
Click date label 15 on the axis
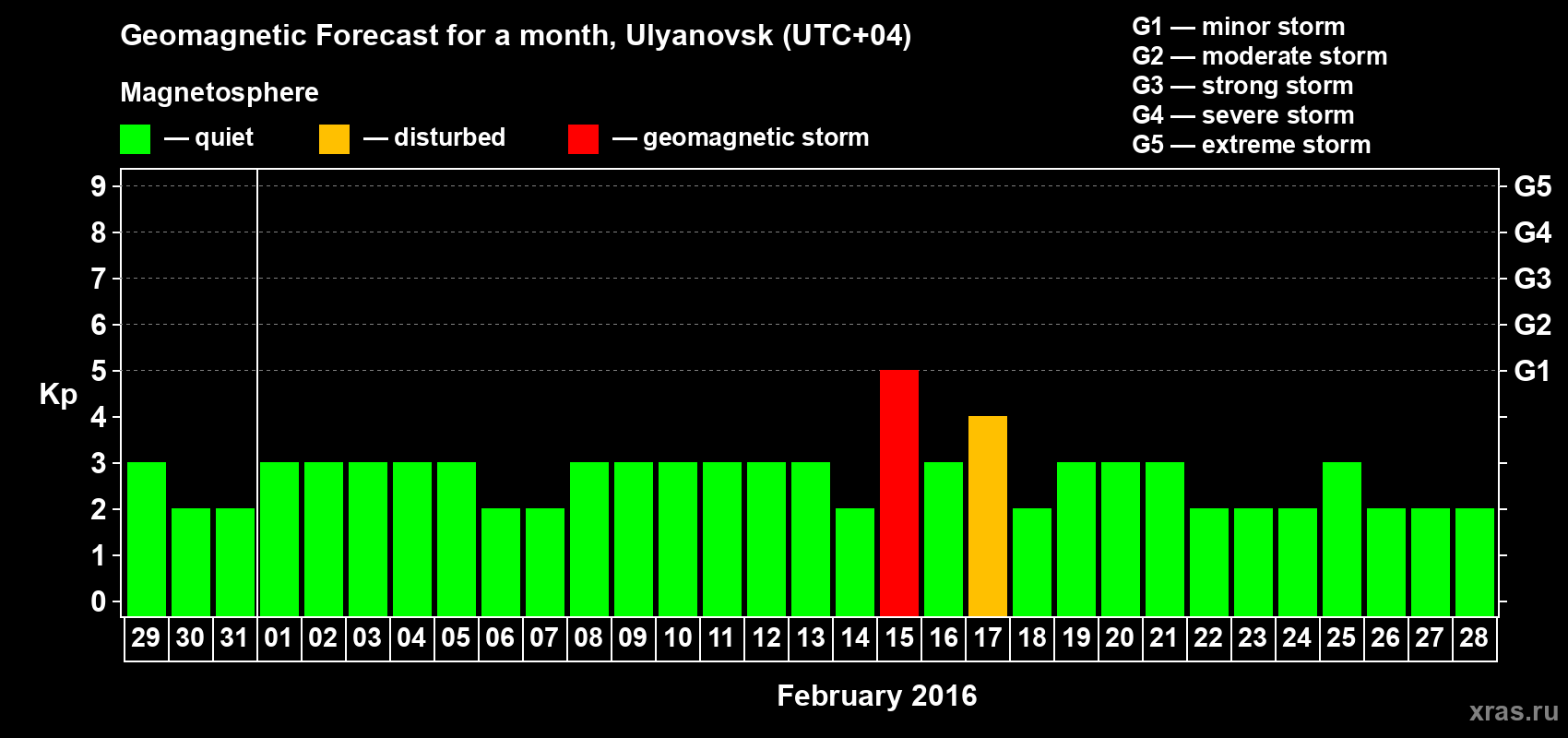click(x=899, y=637)
